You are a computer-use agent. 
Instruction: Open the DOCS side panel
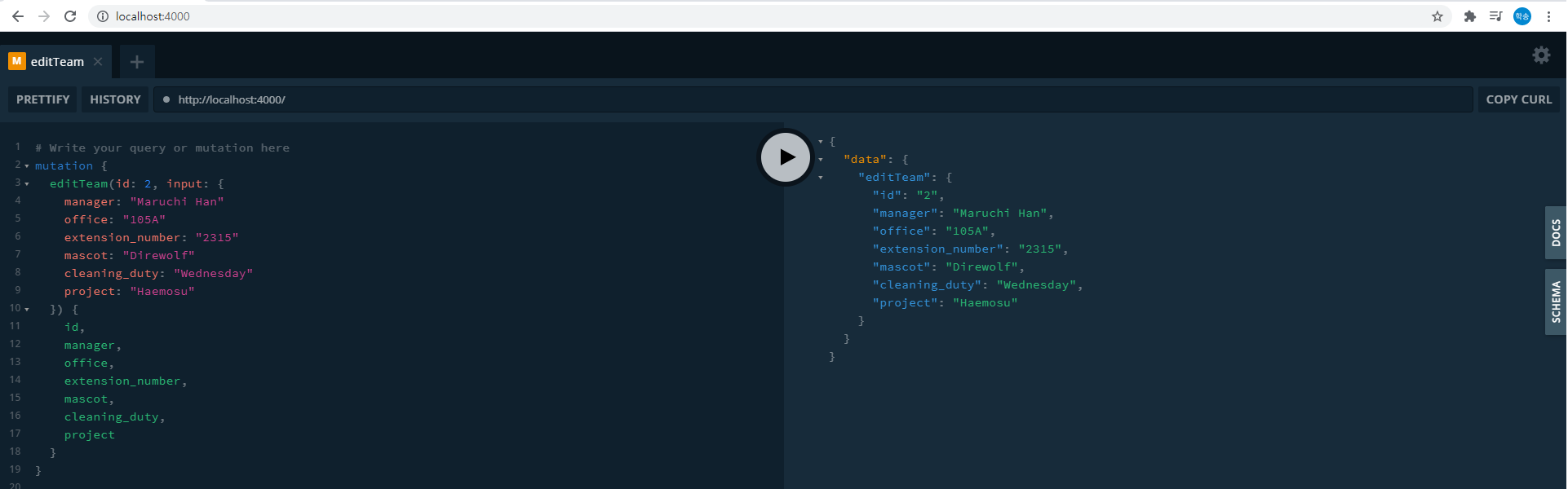click(x=1556, y=233)
